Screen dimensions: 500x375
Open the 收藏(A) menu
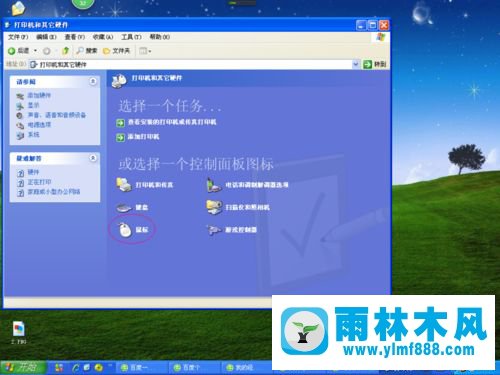[x=103, y=37]
